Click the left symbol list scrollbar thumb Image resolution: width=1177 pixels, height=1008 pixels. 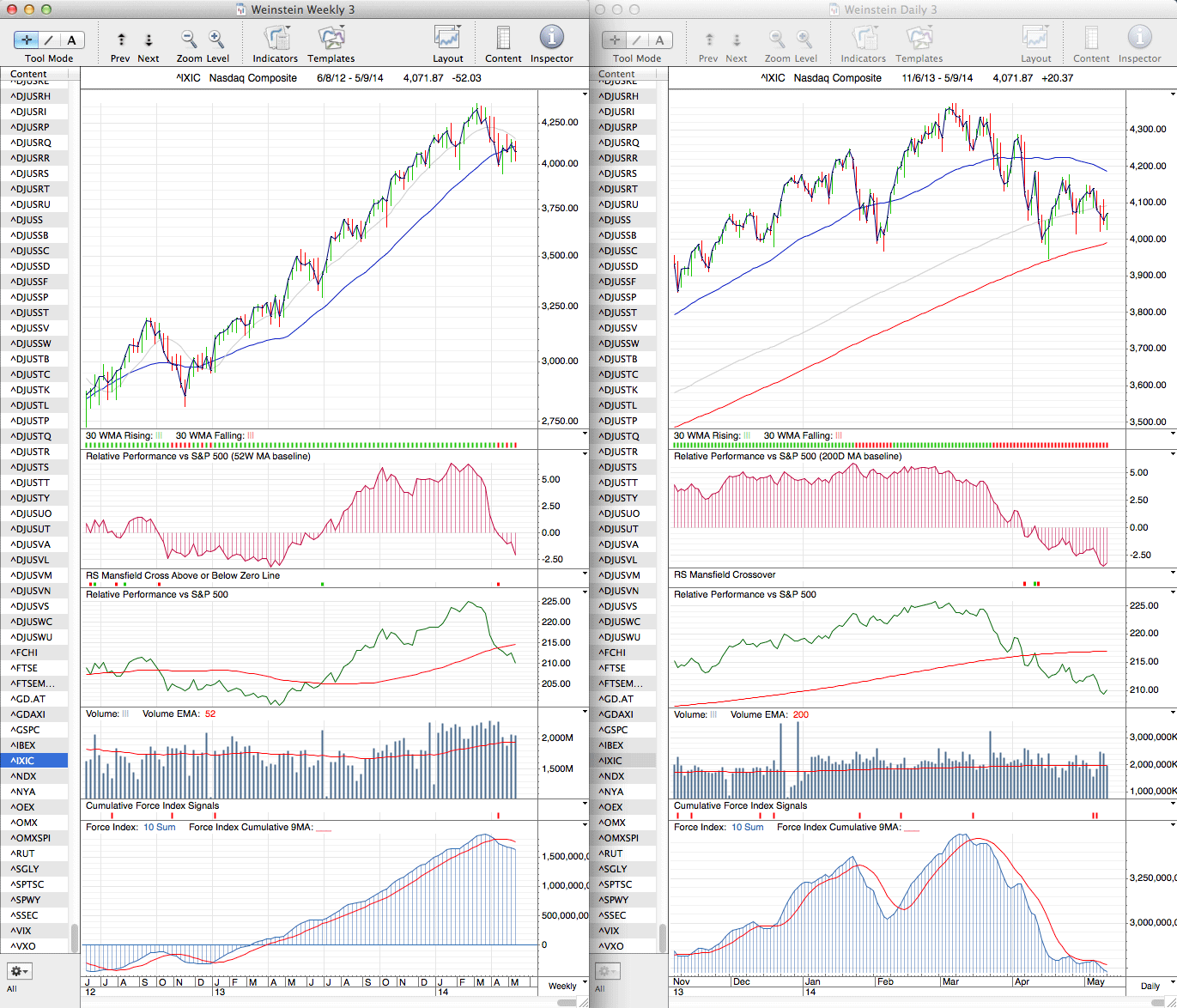75,937
